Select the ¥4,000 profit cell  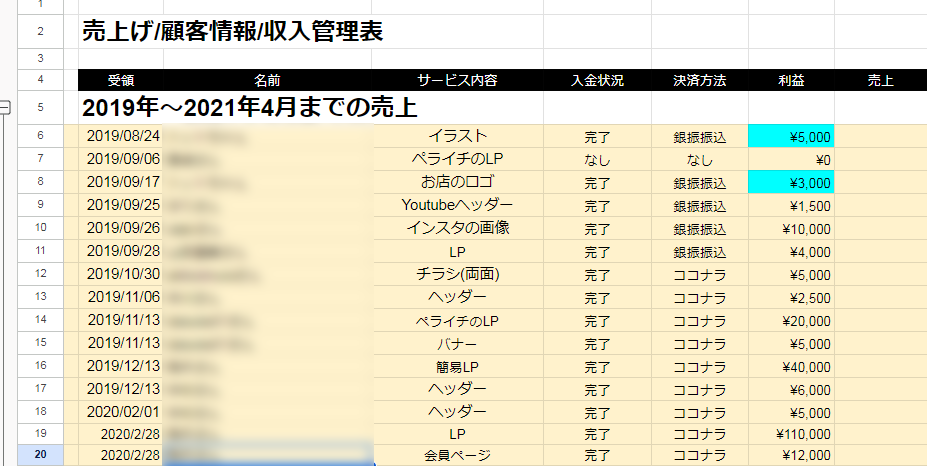click(x=791, y=251)
